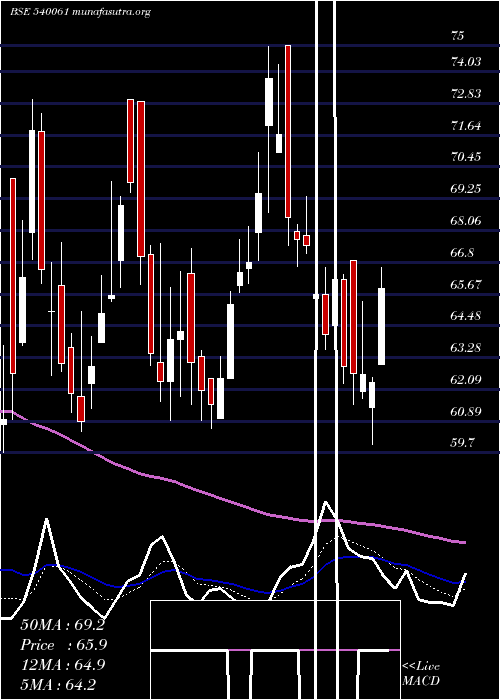Click the '5MA : 64.2' indicator text
Screen dimensions: 500x700
[x=58, y=684]
